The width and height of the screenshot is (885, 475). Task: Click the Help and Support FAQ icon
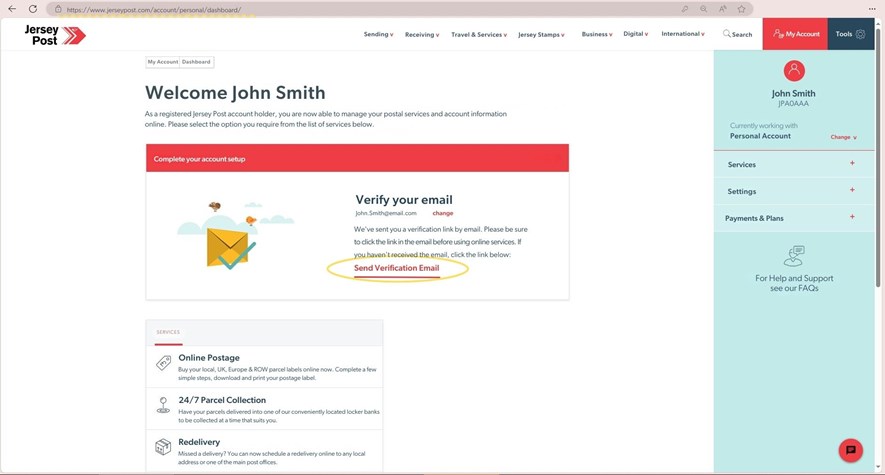(x=794, y=256)
